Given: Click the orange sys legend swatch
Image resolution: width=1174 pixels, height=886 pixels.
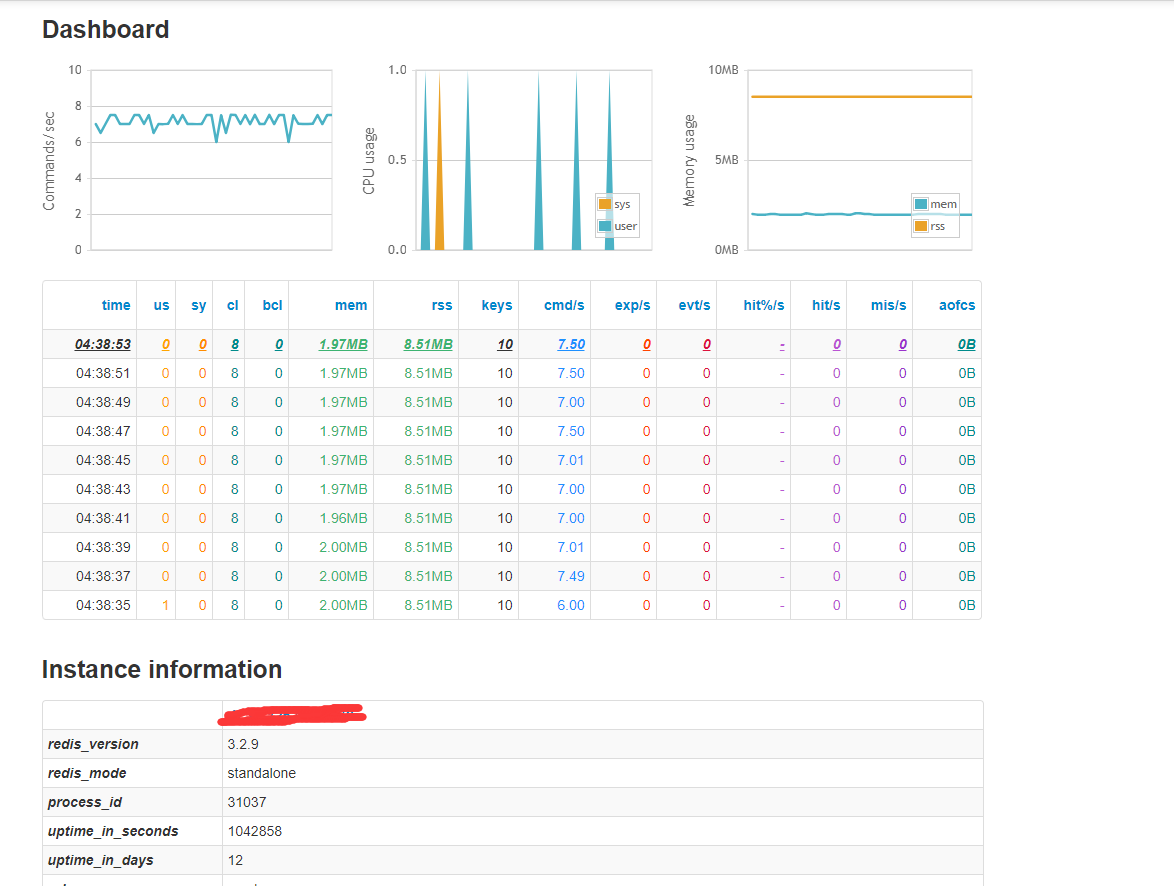Looking at the screenshot, I should (605, 204).
